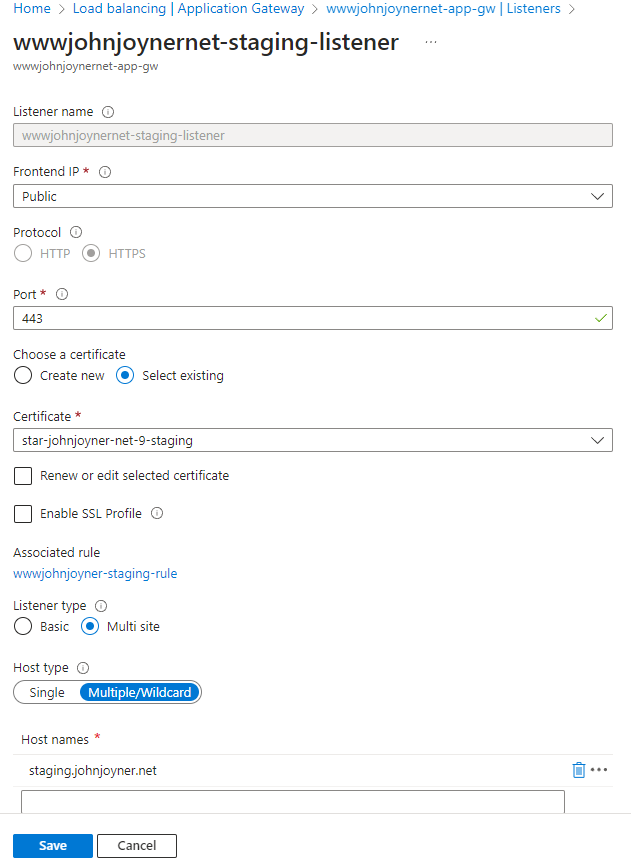The image size is (631, 864).
Task: Check the Enable SSL Profile box
Action: tap(23, 514)
